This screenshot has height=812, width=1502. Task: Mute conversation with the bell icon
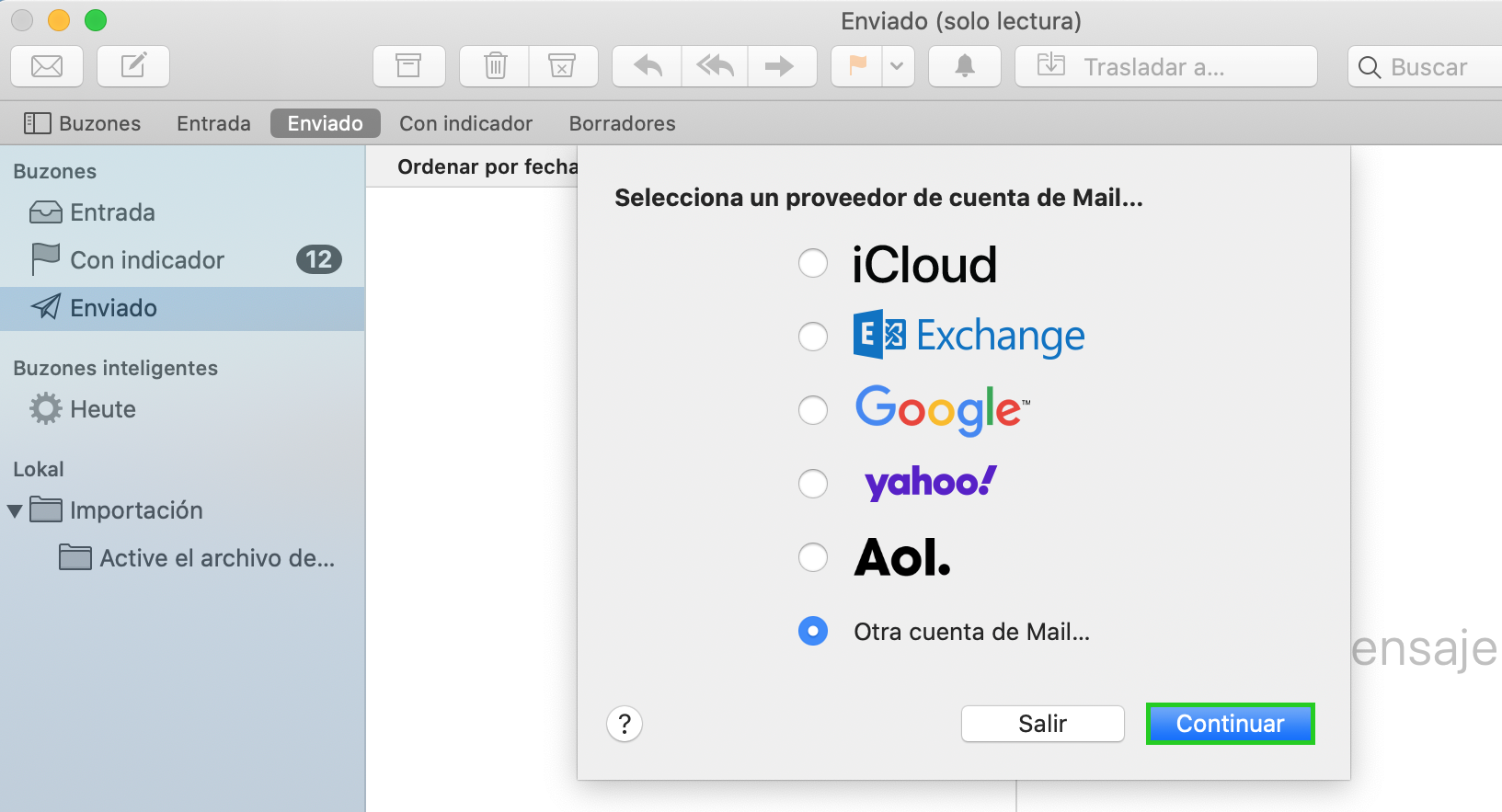coord(965,66)
